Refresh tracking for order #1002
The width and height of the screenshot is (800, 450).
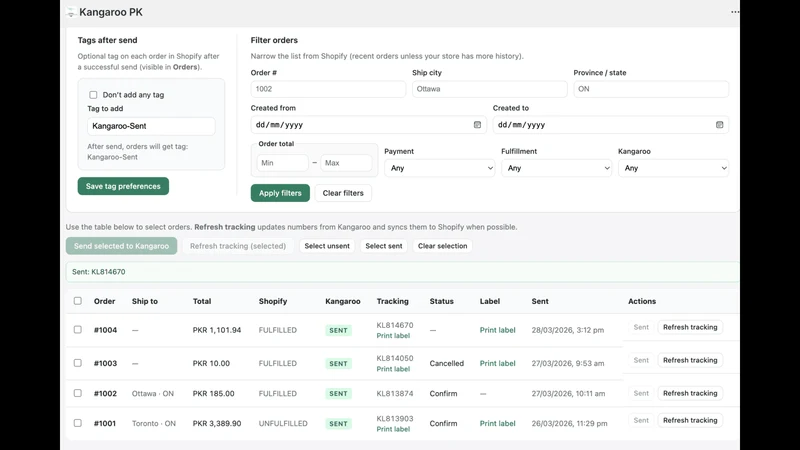(690, 393)
